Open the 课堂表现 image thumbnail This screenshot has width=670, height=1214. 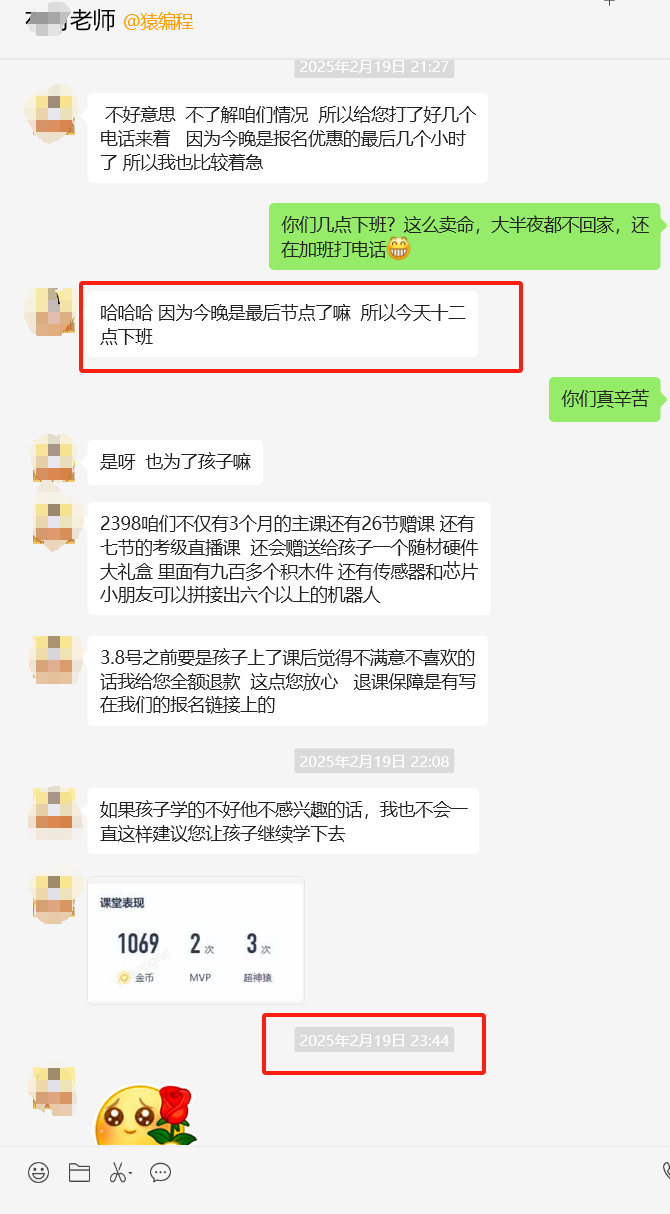pos(196,940)
